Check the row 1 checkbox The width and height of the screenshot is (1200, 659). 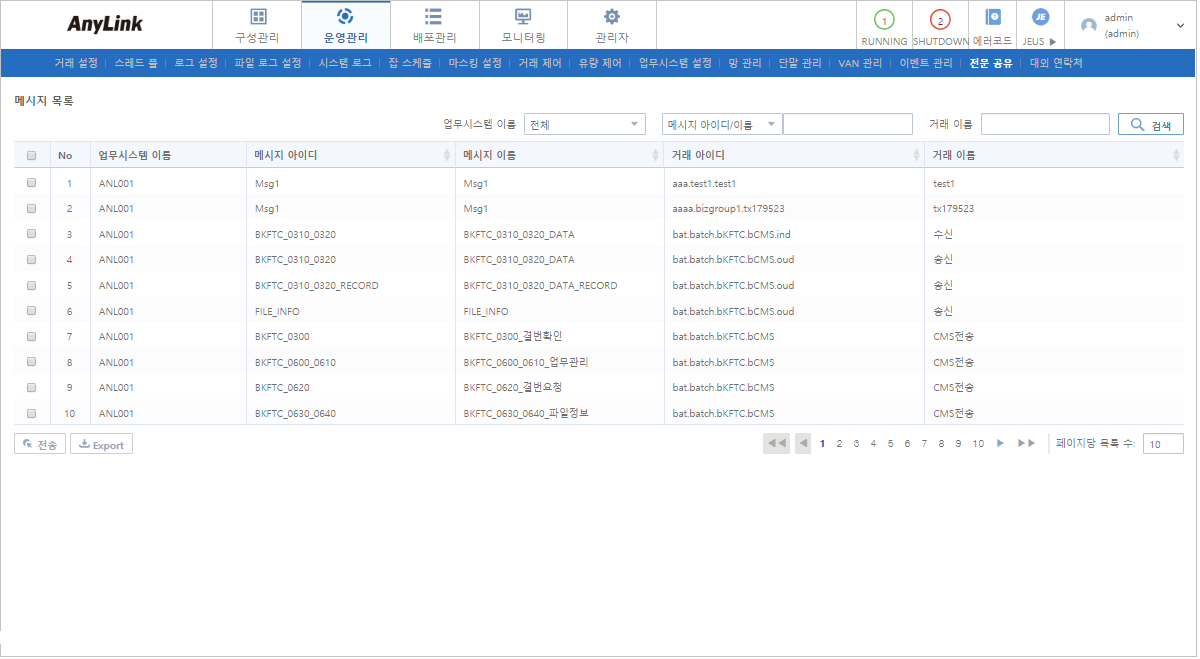click(32, 183)
